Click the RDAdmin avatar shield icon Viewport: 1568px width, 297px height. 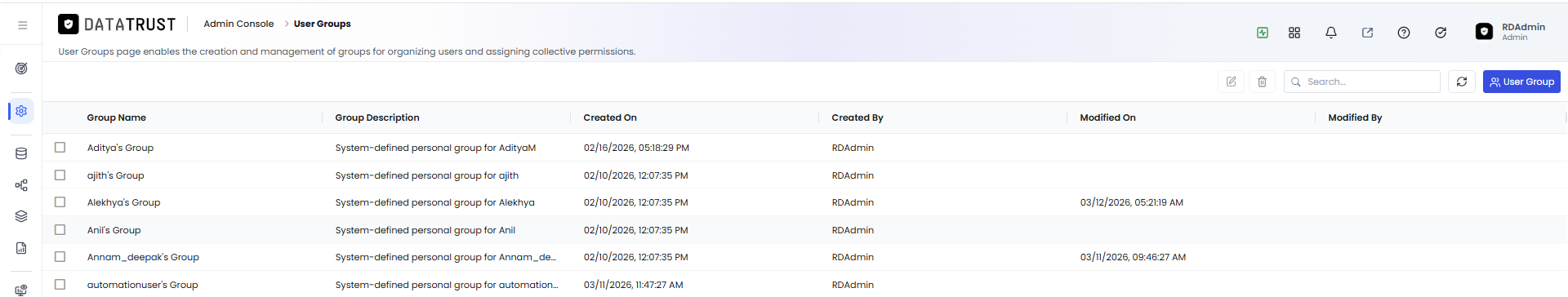click(1485, 32)
